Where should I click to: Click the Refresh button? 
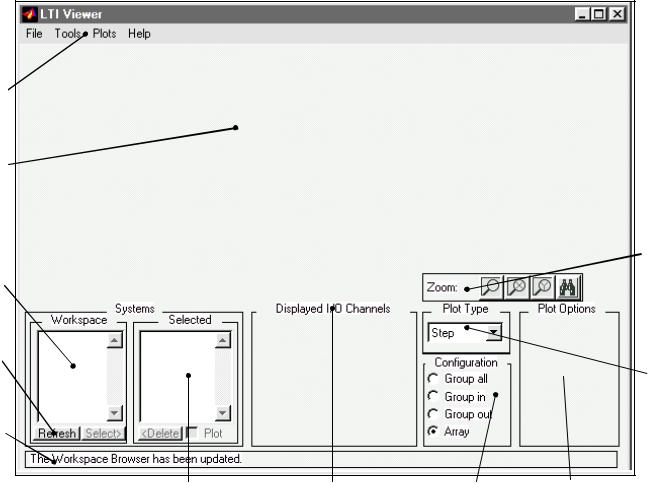click(x=57, y=433)
